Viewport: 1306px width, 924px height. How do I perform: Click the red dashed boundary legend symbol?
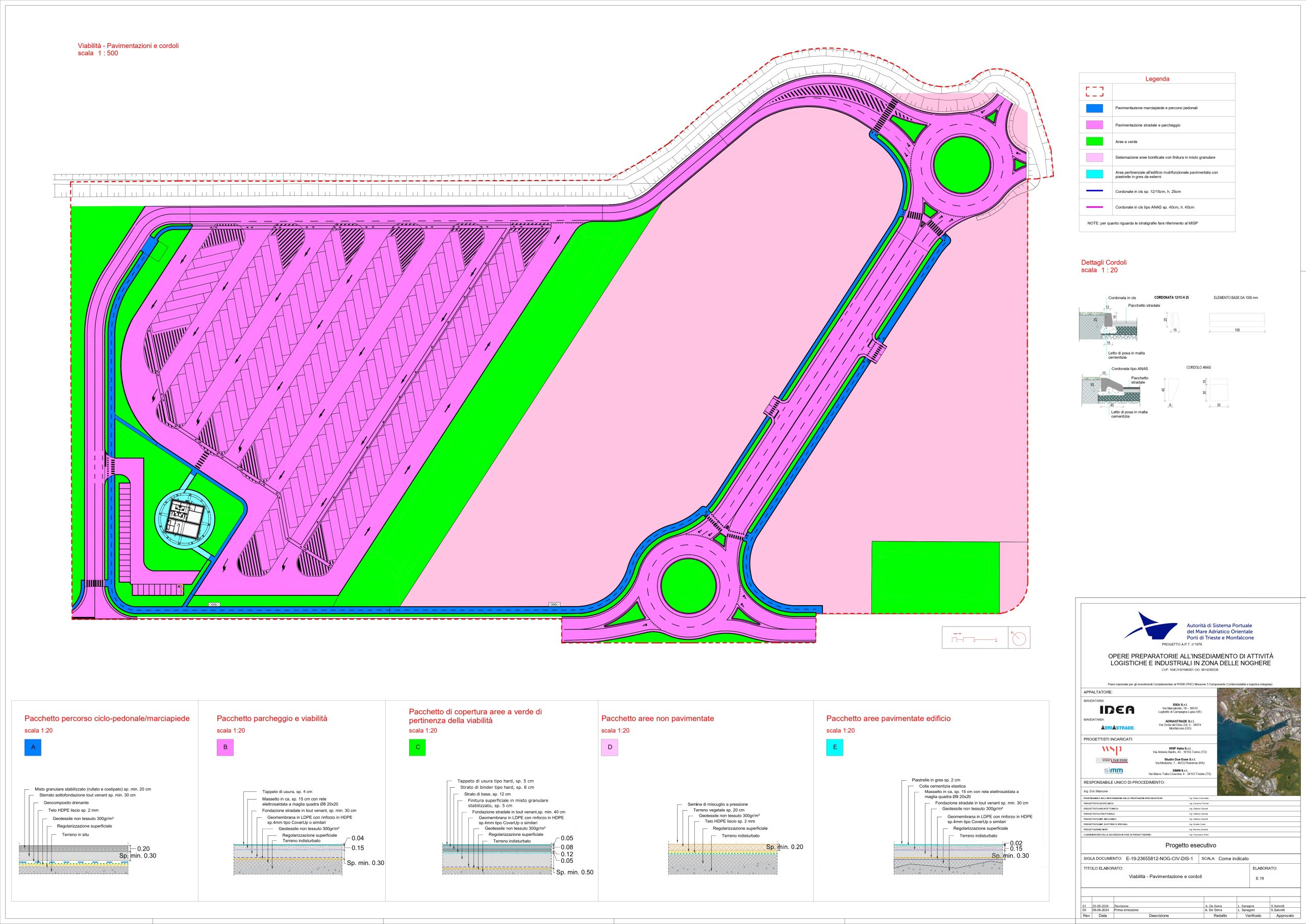coord(1094,92)
